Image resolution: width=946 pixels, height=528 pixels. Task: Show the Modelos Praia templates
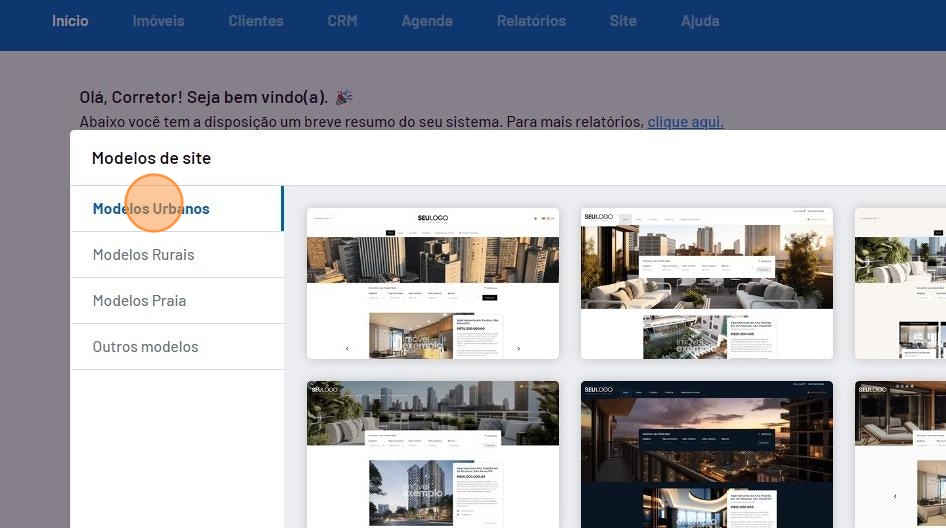tap(139, 301)
